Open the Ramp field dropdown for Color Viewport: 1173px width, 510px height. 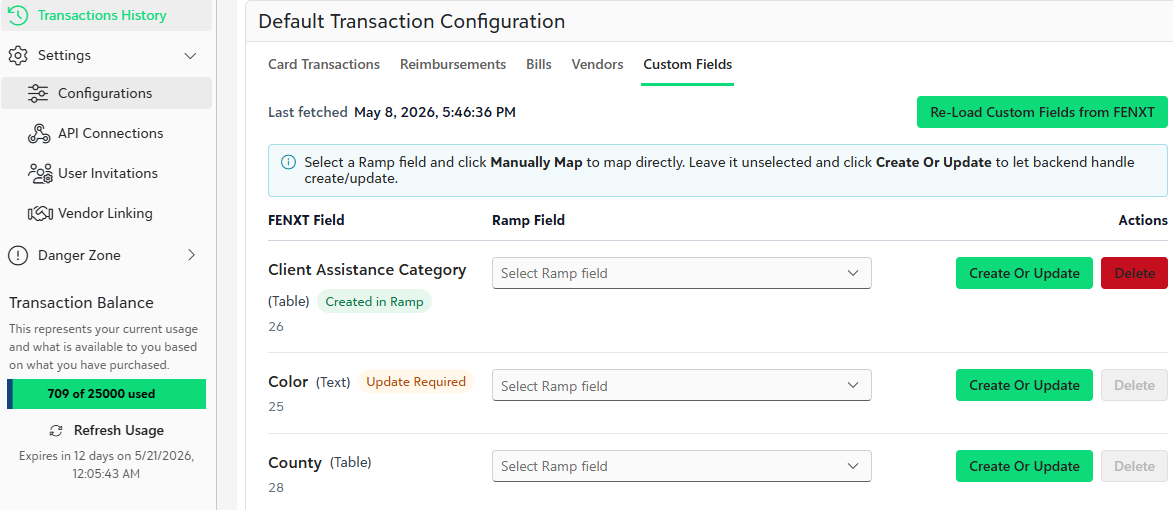coord(682,385)
